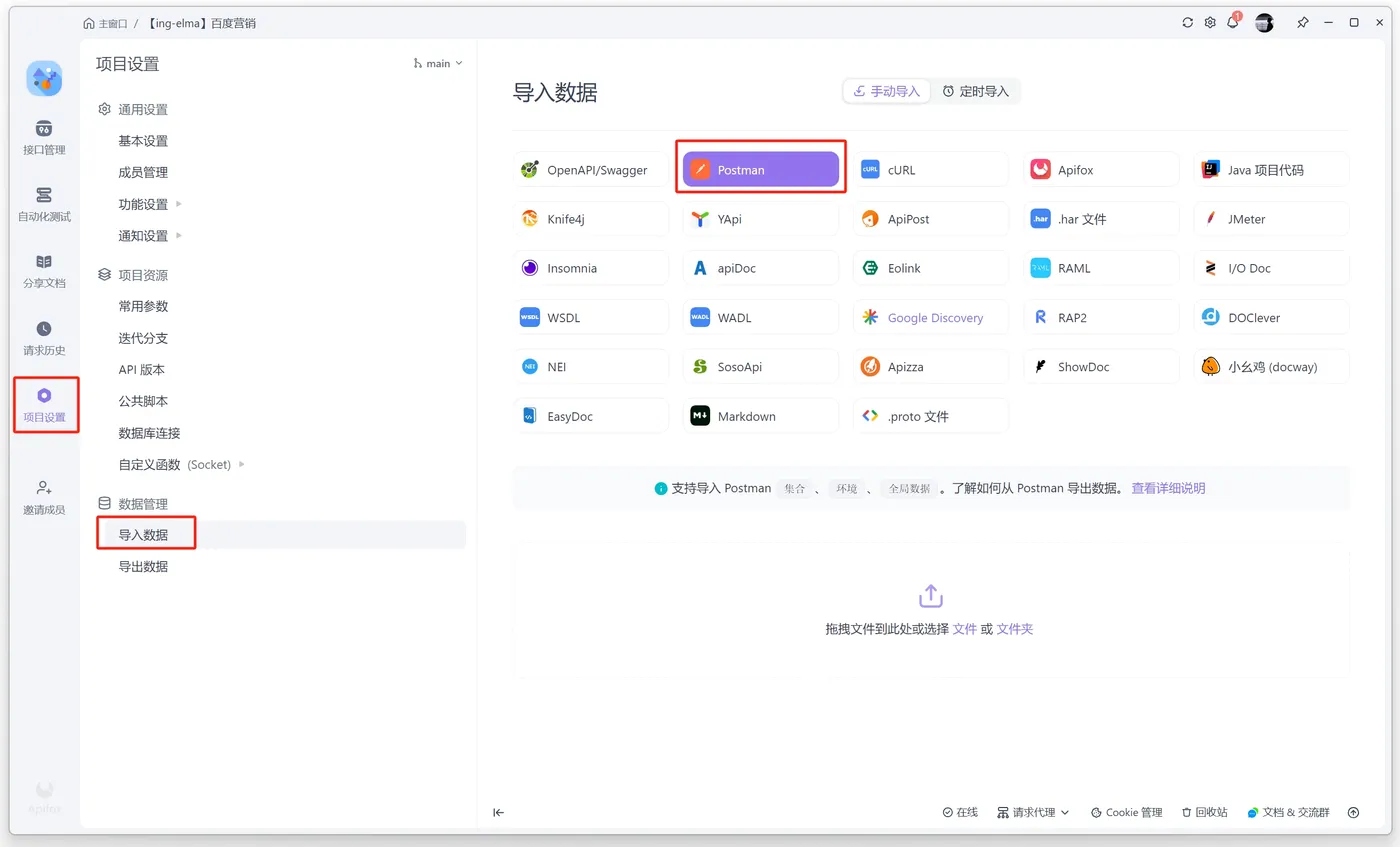Choose Knife4j import format
This screenshot has height=847, width=1400.
click(591, 219)
